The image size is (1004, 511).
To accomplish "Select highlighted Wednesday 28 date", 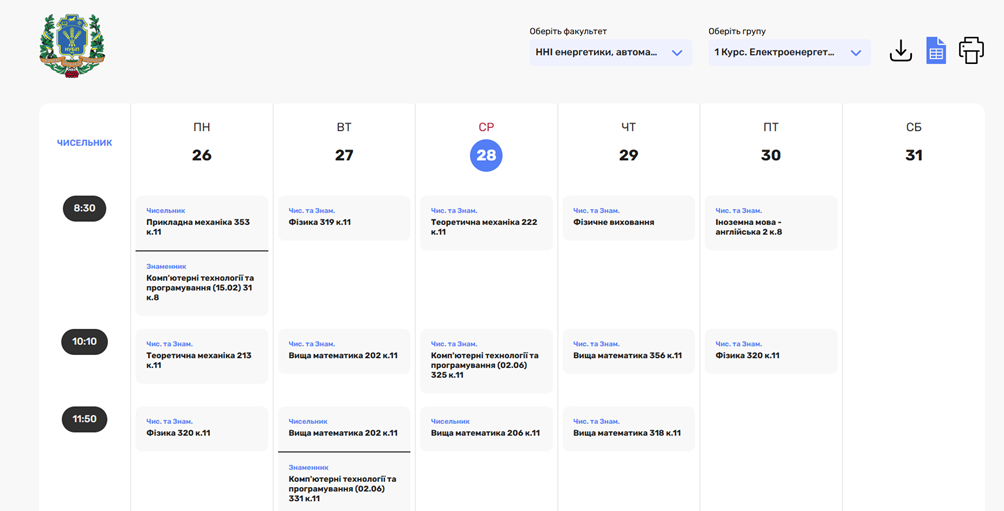I will (x=486, y=155).
